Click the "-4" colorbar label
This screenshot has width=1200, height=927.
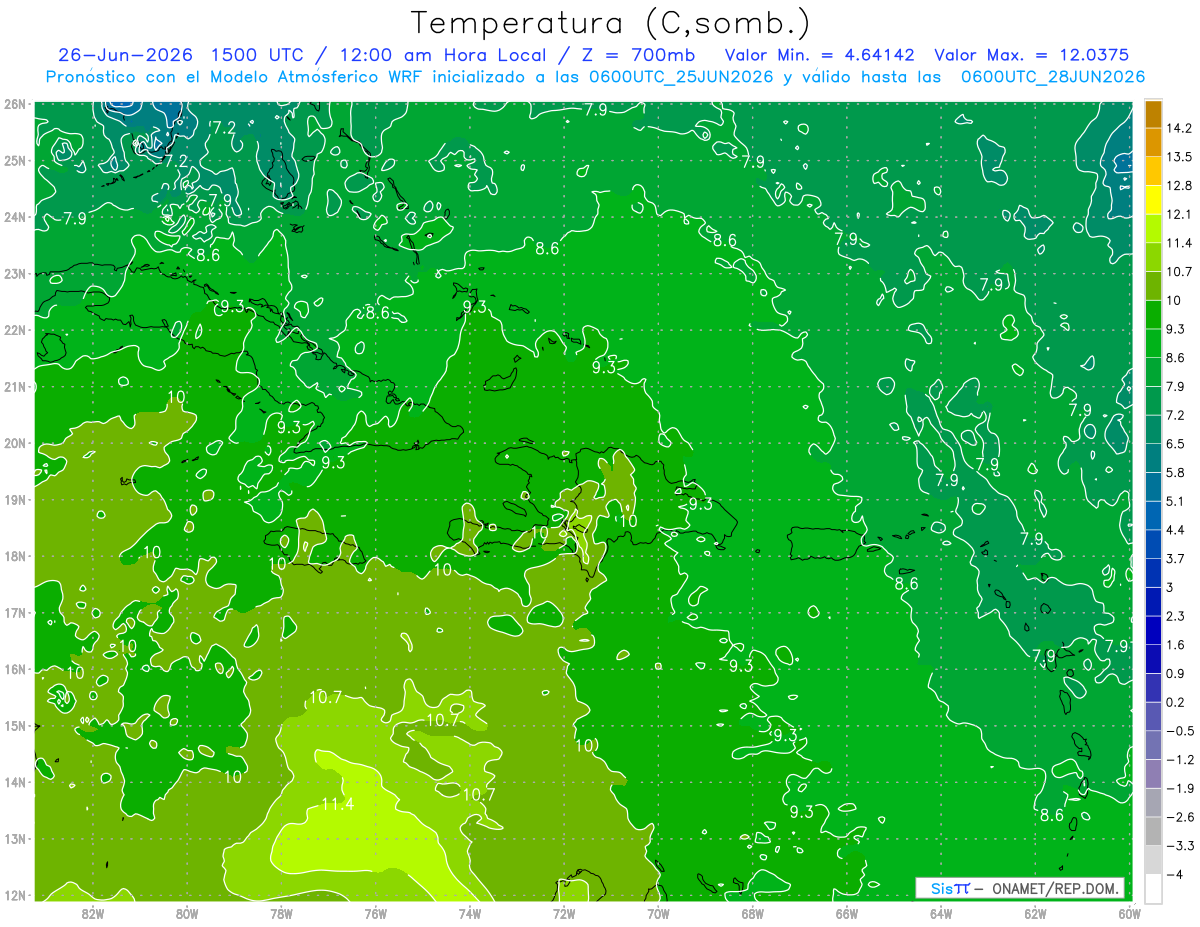tap(1173, 874)
